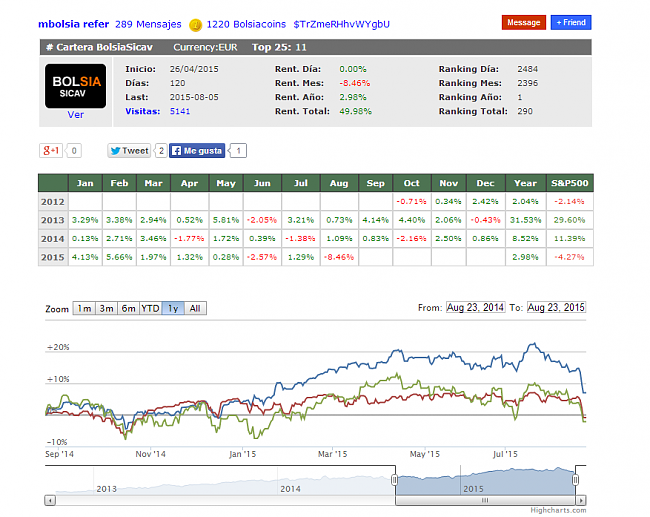The width and height of the screenshot is (650, 517).
Task: Select the 1m zoom range
Action: 84,308
